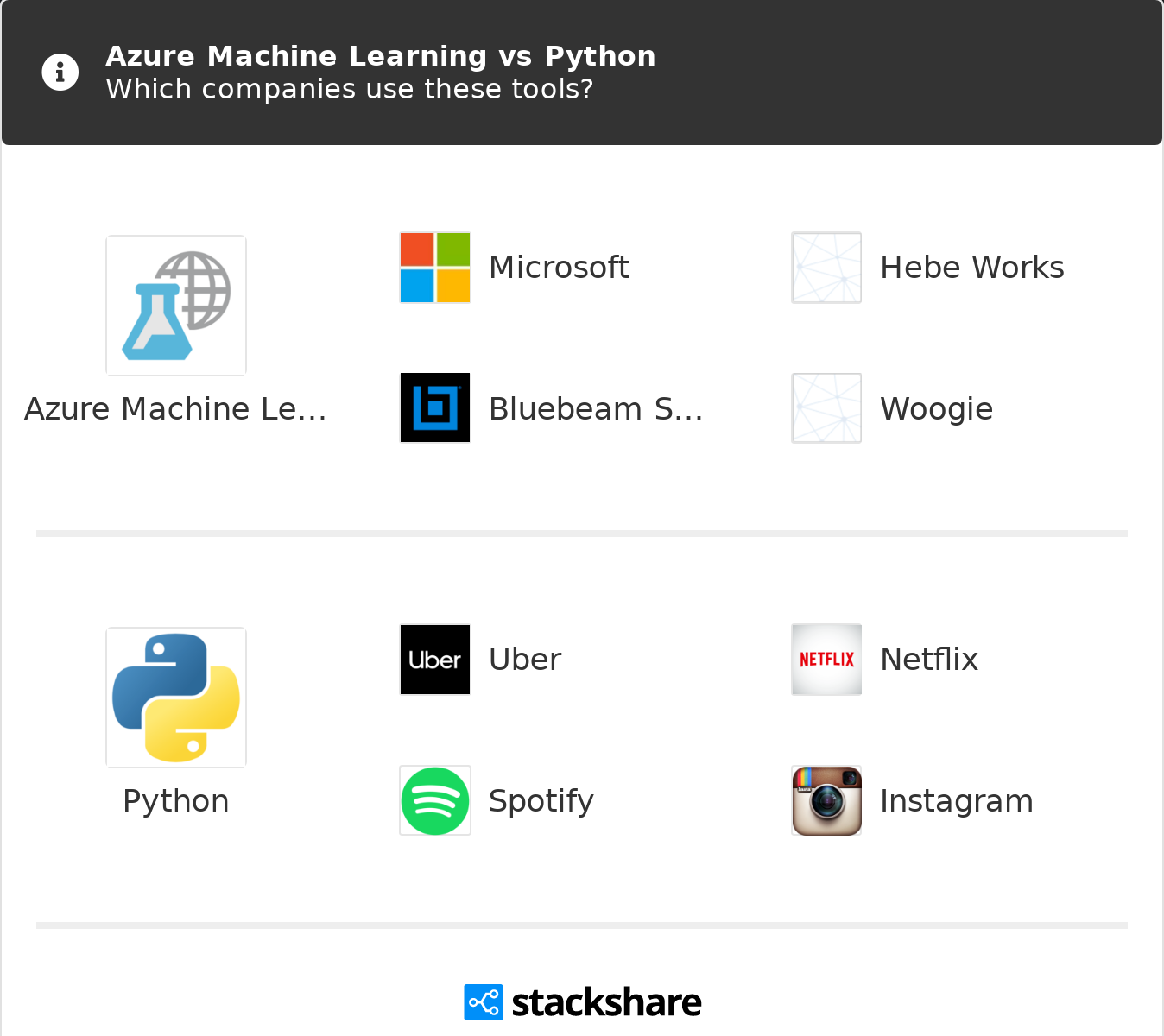Open the Hebe Works company link
1164x1036 pixels.
click(971, 268)
